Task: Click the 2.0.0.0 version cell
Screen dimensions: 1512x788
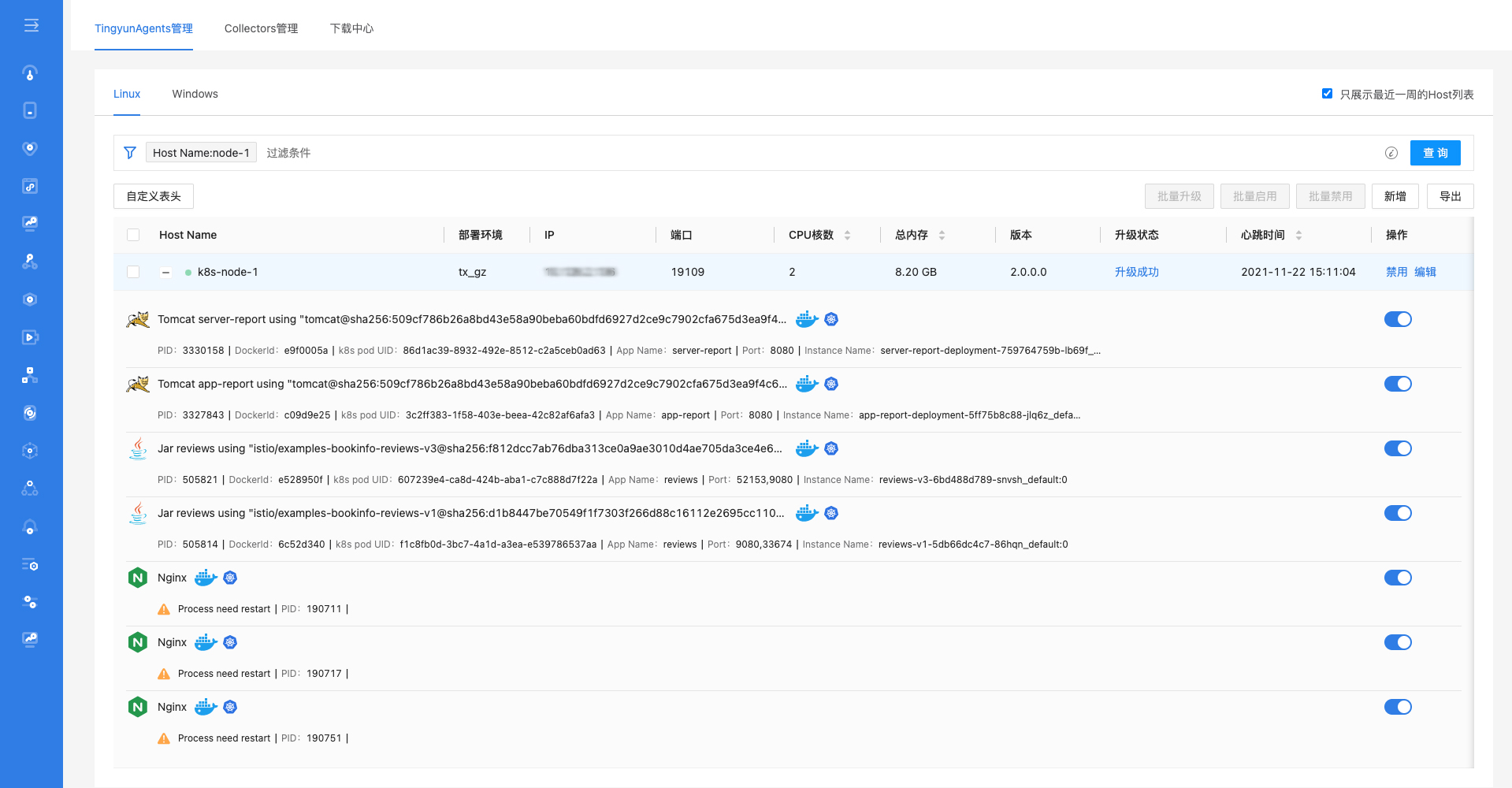Action: click(1028, 272)
